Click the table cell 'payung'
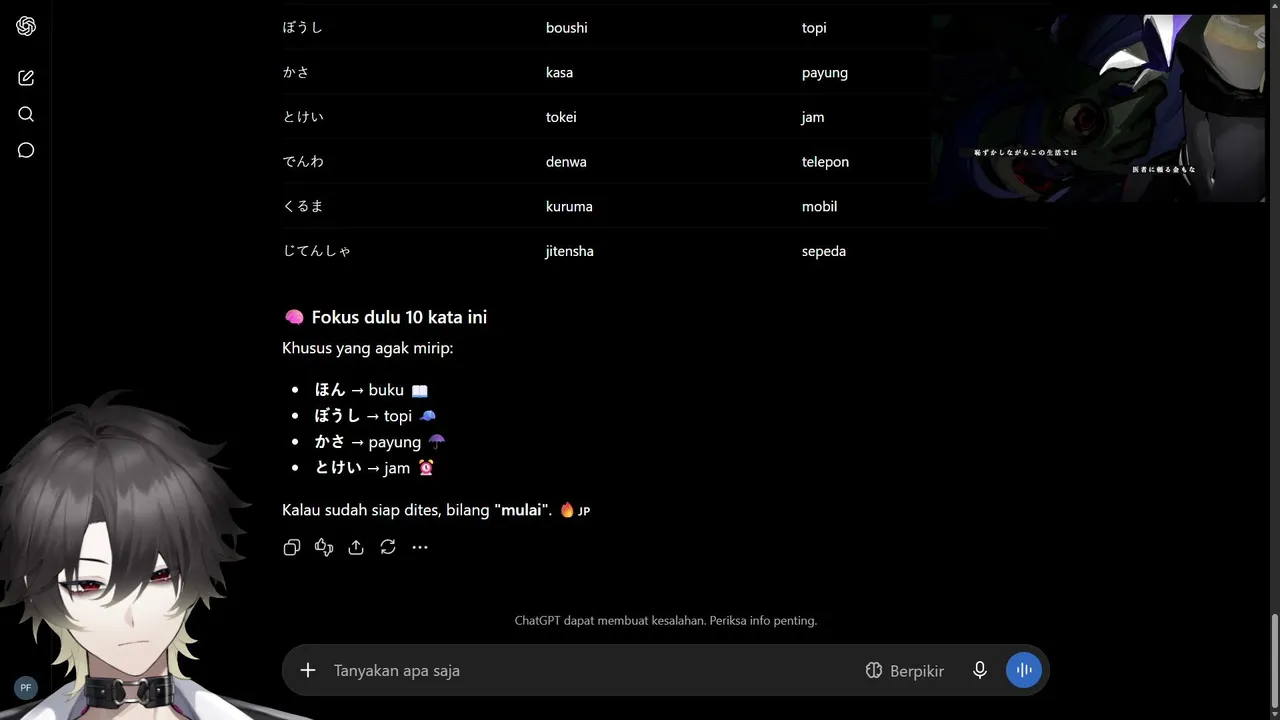Screen dimensions: 1280x720 825,72
